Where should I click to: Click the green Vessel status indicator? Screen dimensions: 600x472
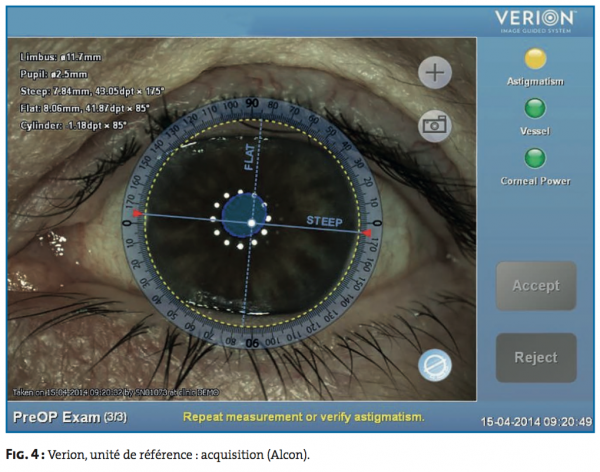point(536,108)
